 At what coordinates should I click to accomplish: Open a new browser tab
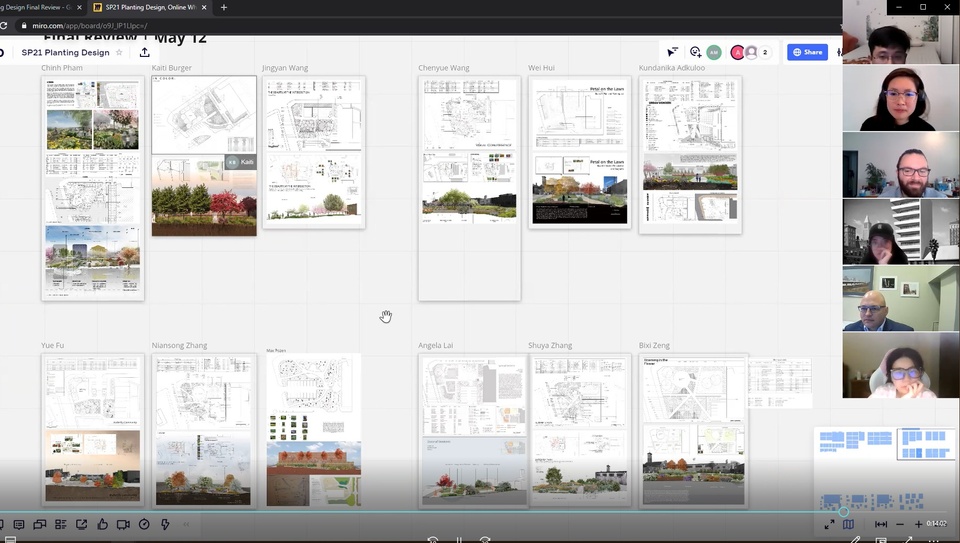tap(224, 7)
